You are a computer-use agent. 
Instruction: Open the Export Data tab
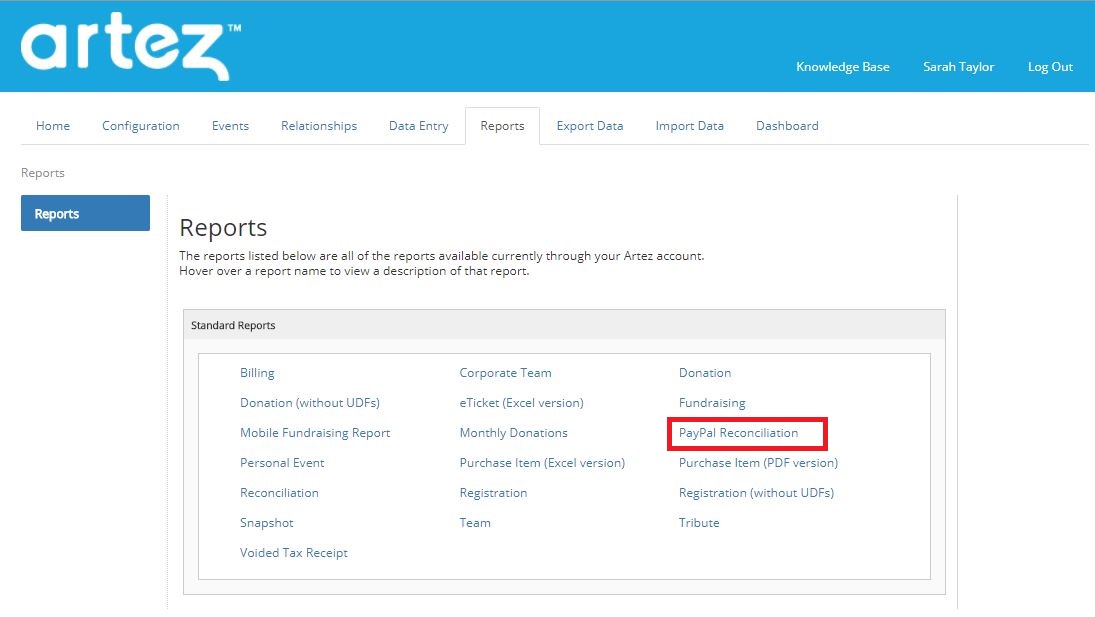589,126
